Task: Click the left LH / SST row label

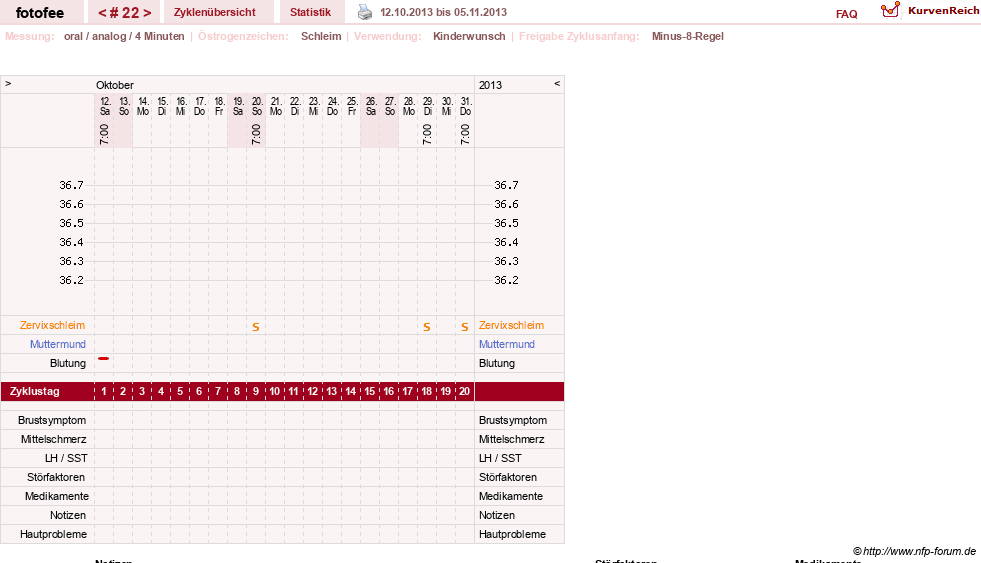Action: (x=66, y=458)
